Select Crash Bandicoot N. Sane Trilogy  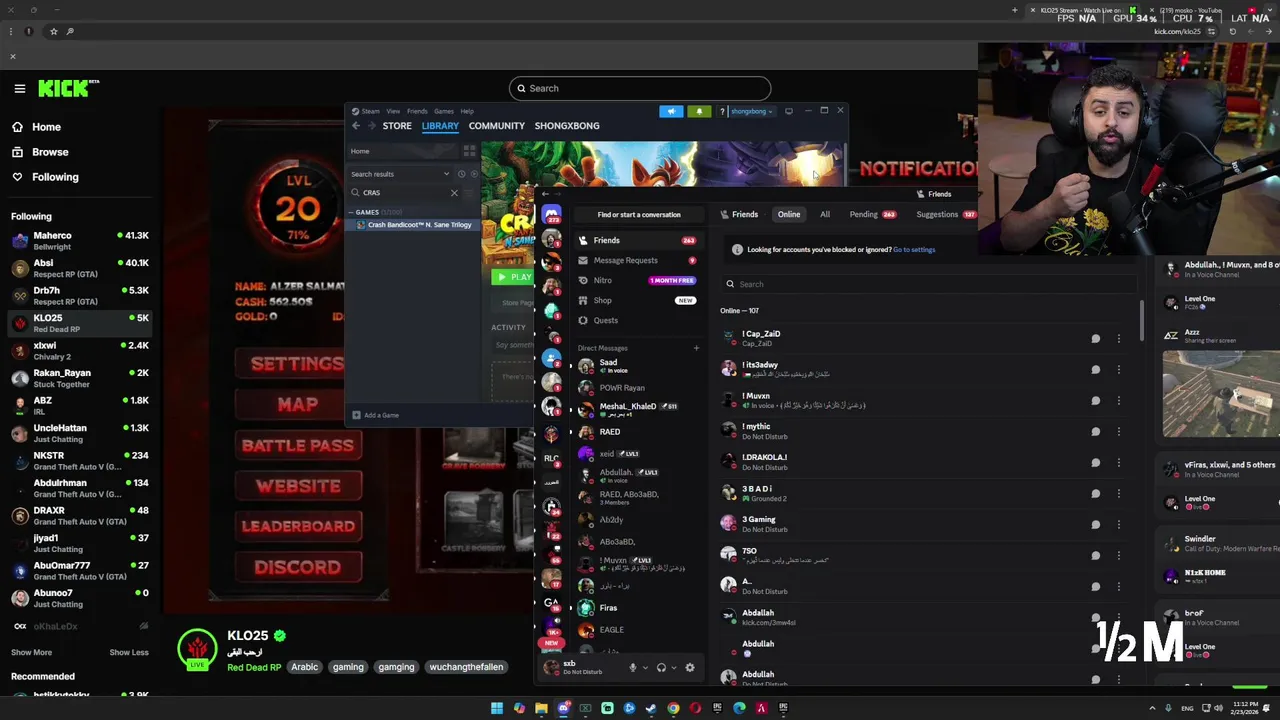[x=411, y=225]
